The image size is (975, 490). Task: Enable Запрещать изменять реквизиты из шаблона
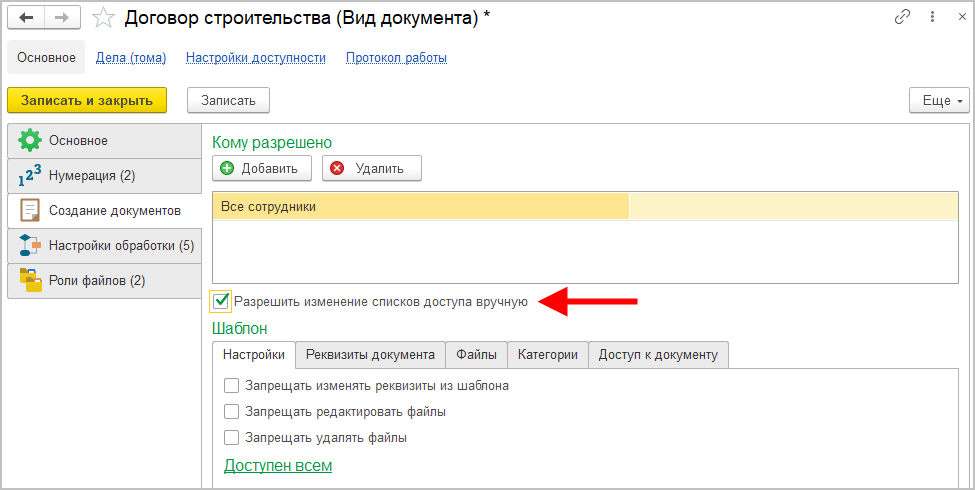point(232,385)
